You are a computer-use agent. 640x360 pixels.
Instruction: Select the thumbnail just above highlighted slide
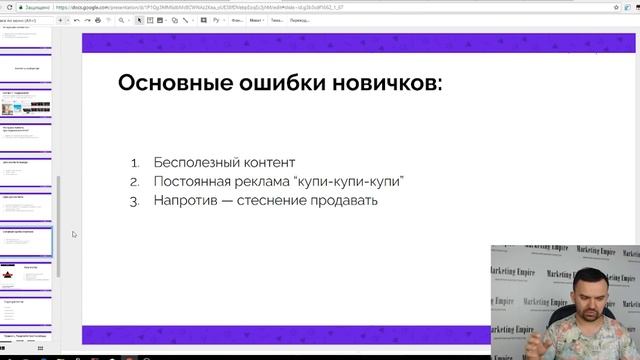pyautogui.click(x=26, y=207)
